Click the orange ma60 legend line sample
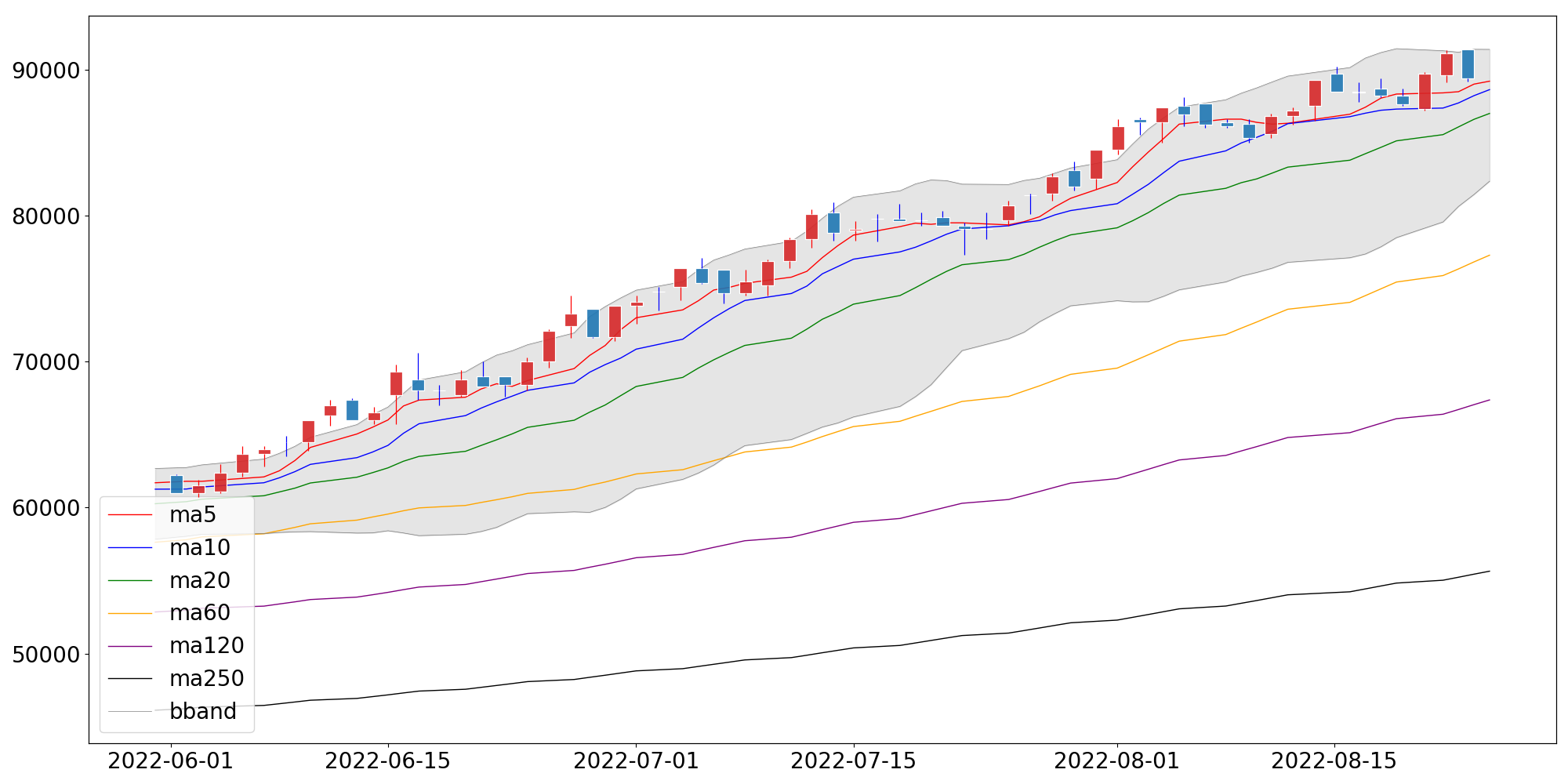Image resolution: width=1568 pixels, height=784 pixels. [130, 613]
